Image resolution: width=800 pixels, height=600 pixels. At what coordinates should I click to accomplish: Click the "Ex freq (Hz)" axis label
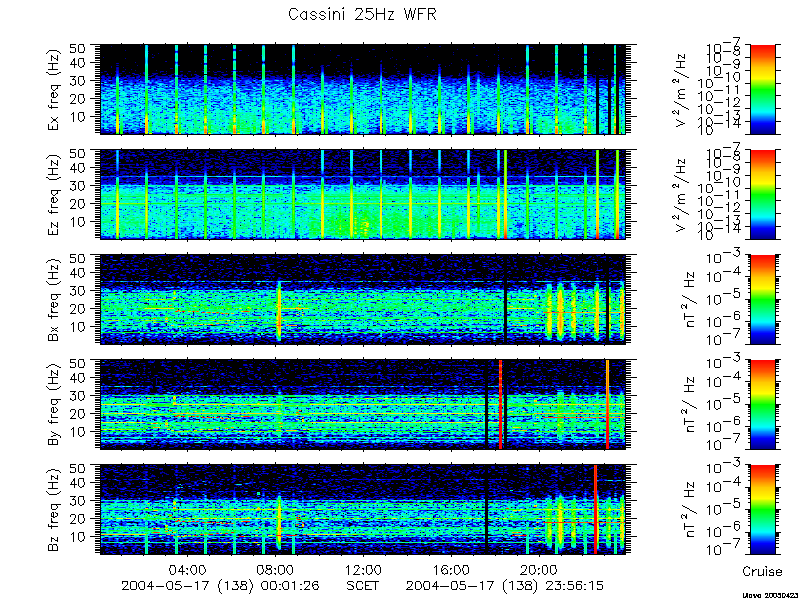55,89
